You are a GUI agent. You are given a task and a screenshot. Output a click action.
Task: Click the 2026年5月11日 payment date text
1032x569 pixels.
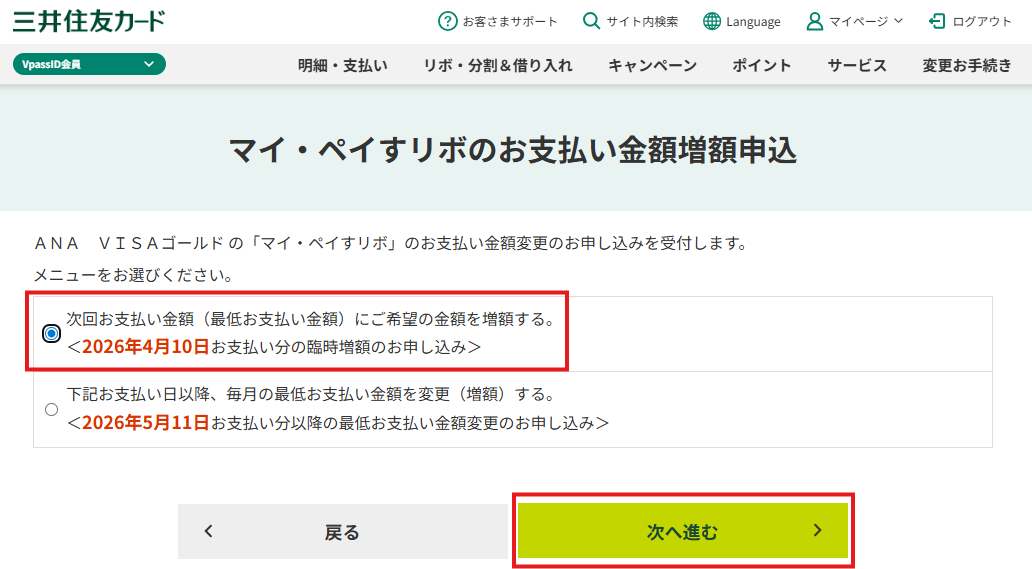pyautogui.click(x=145, y=422)
